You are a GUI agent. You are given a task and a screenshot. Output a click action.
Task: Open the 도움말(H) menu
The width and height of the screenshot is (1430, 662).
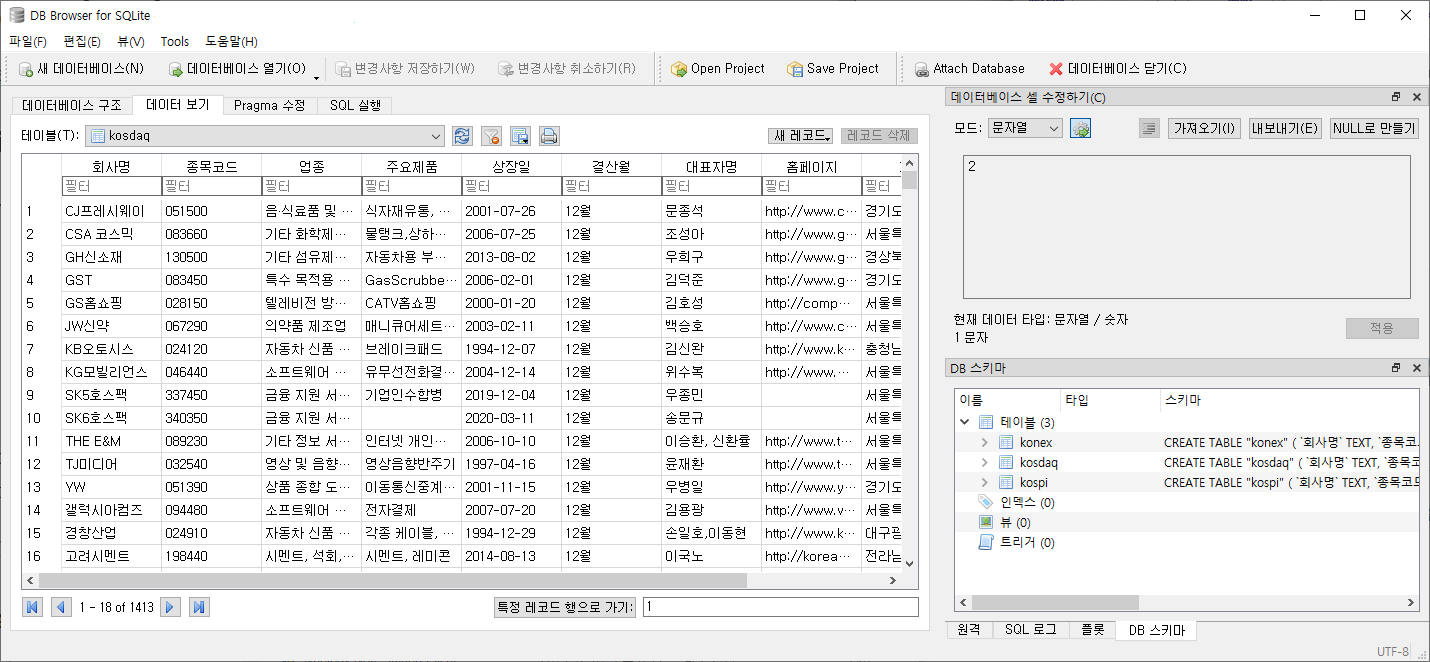coord(231,41)
